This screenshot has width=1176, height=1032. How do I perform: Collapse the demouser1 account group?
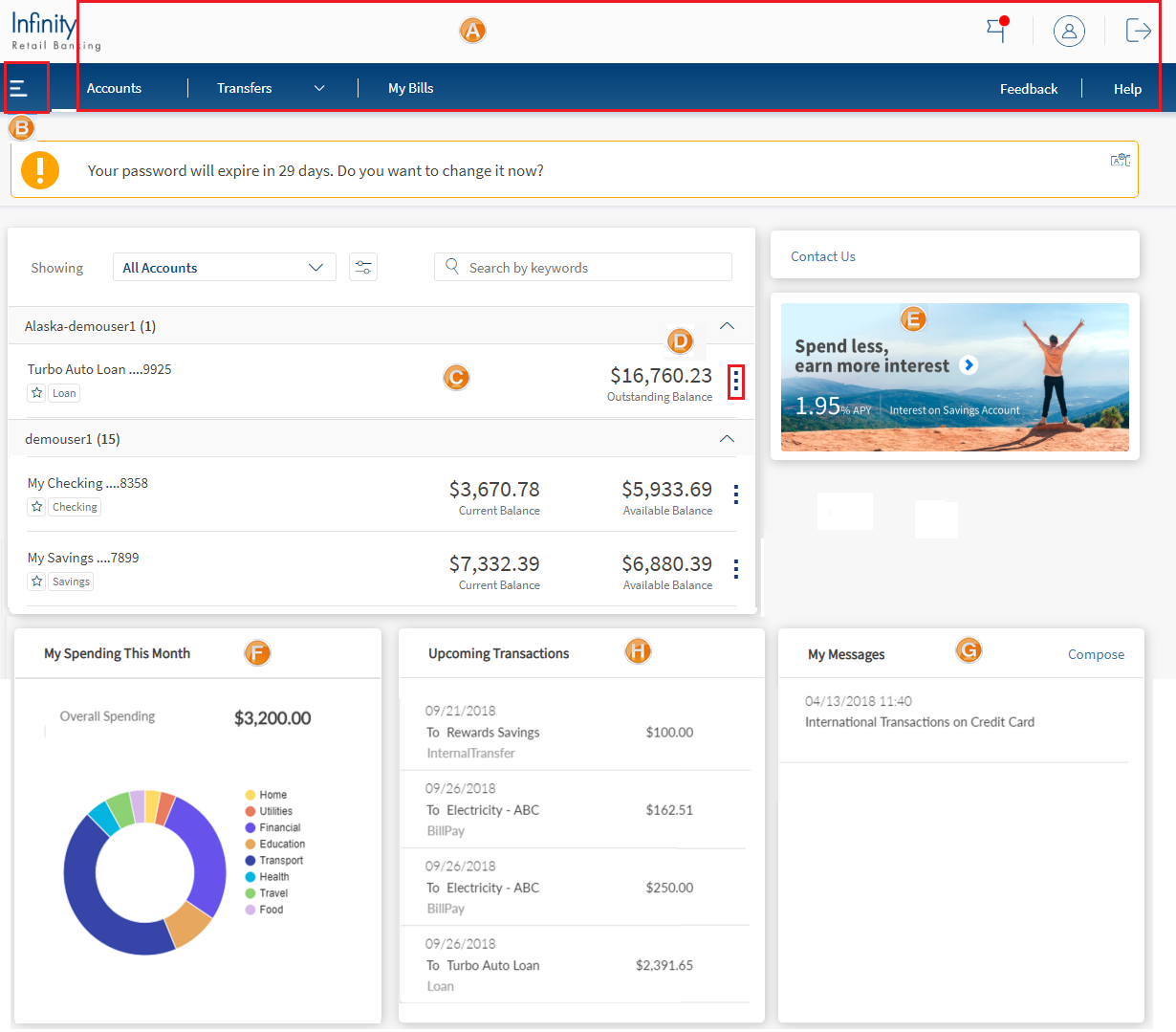click(x=727, y=439)
